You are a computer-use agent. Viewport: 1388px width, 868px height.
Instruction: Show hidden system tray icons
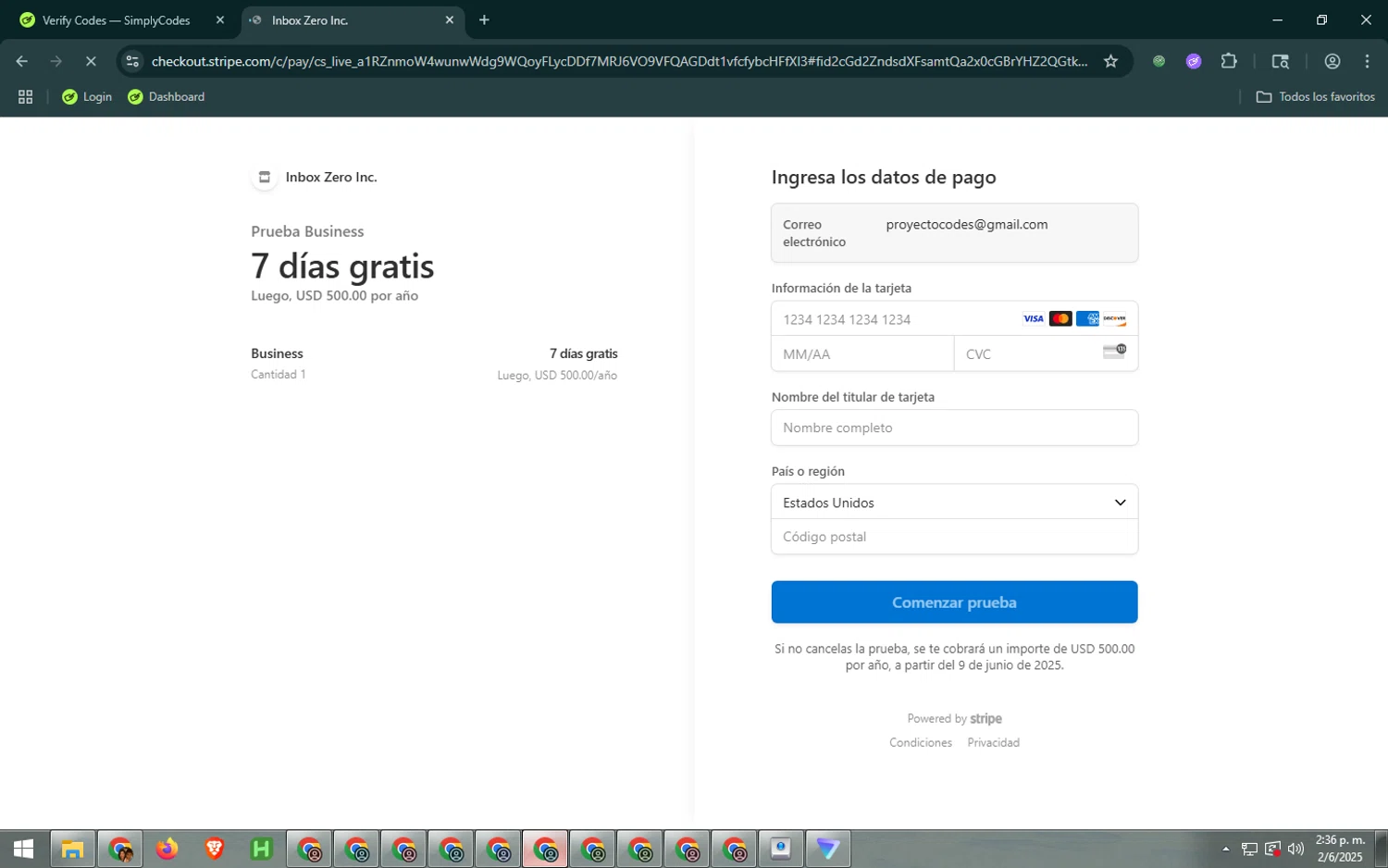[x=1226, y=849]
